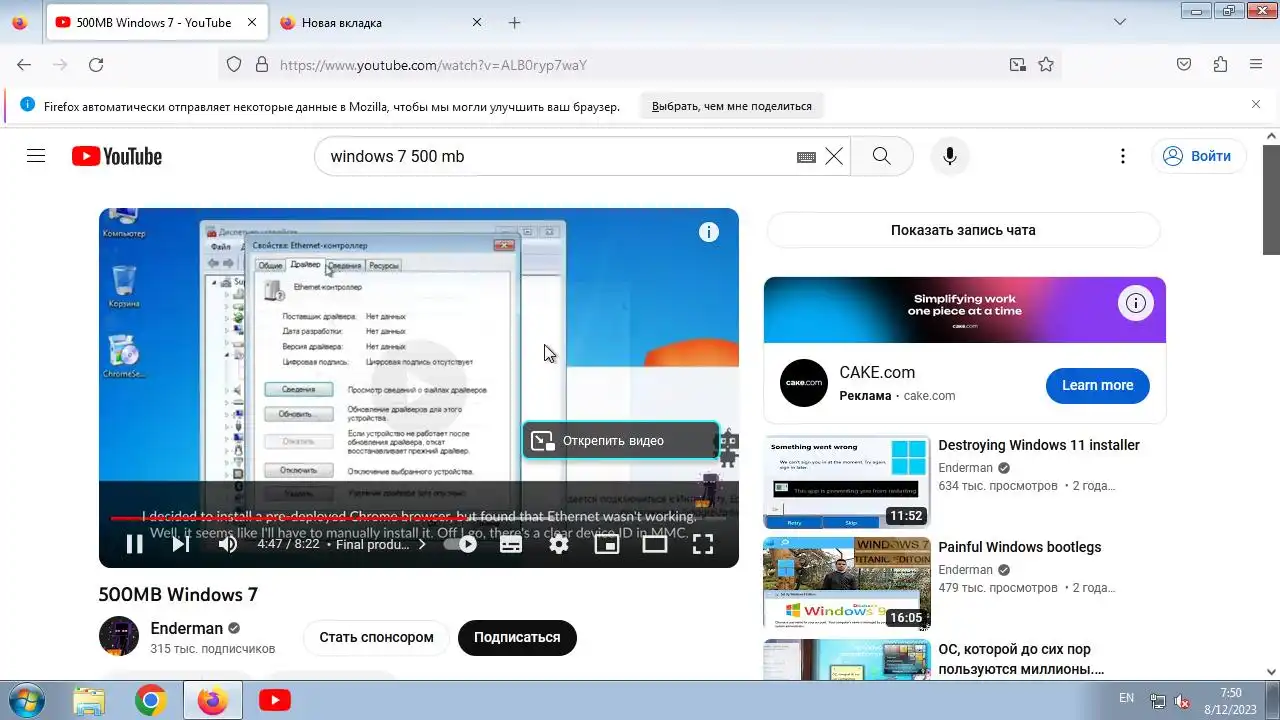Click the 'Painful Windows bootlegs' video thumbnail
This screenshot has width=1280, height=720.
(847, 584)
